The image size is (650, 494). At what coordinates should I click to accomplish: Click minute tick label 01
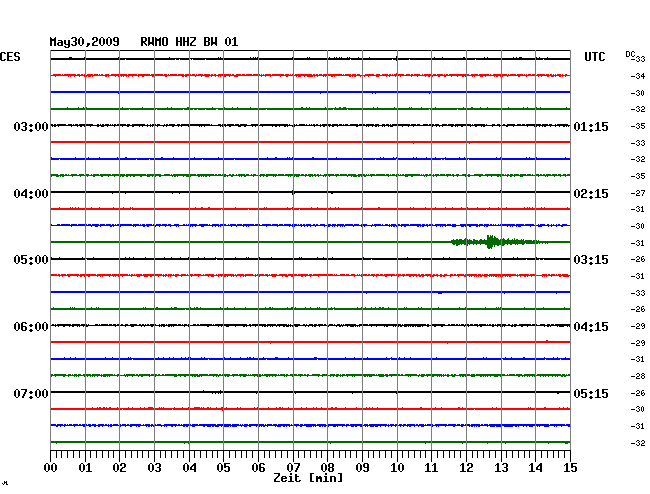85,467
